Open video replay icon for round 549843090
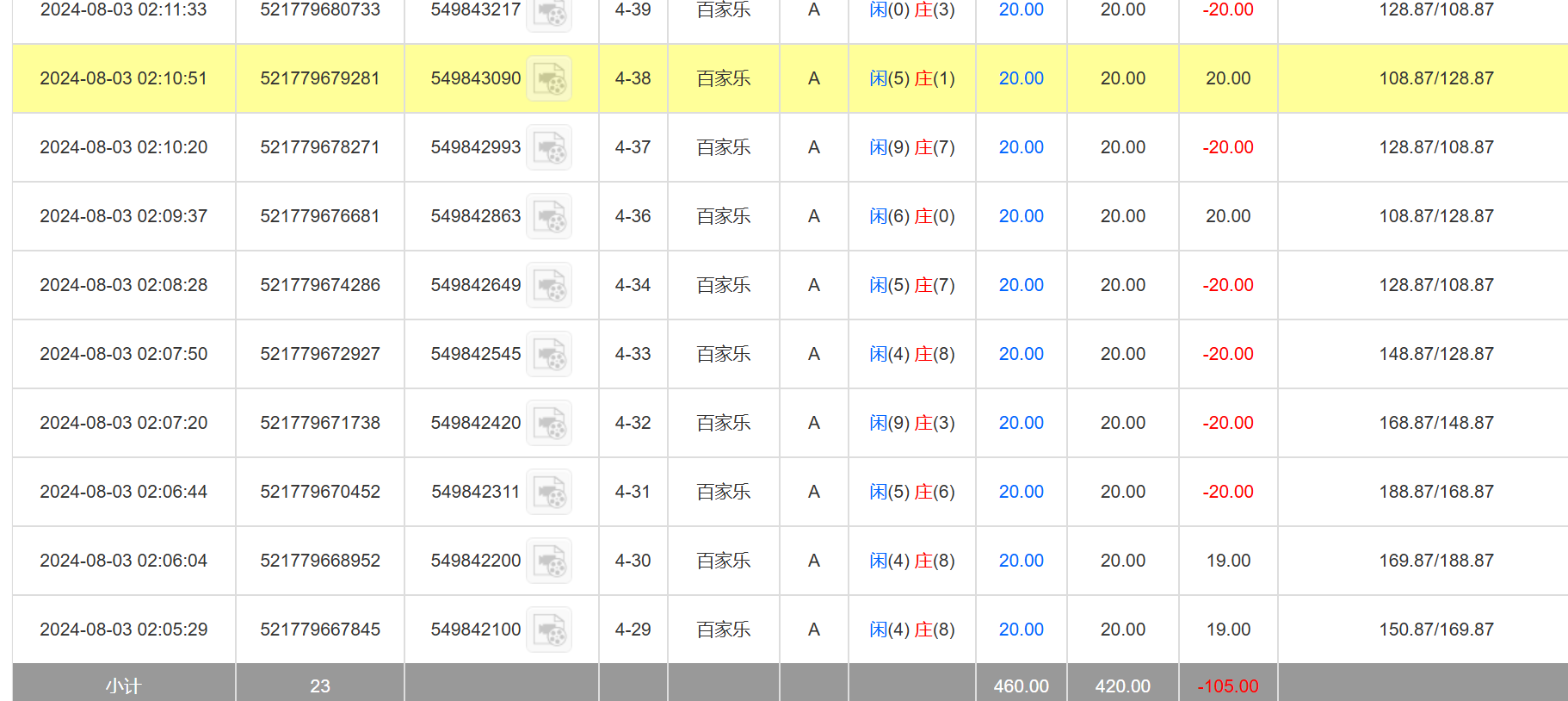The image size is (1568, 701). click(549, 79)
